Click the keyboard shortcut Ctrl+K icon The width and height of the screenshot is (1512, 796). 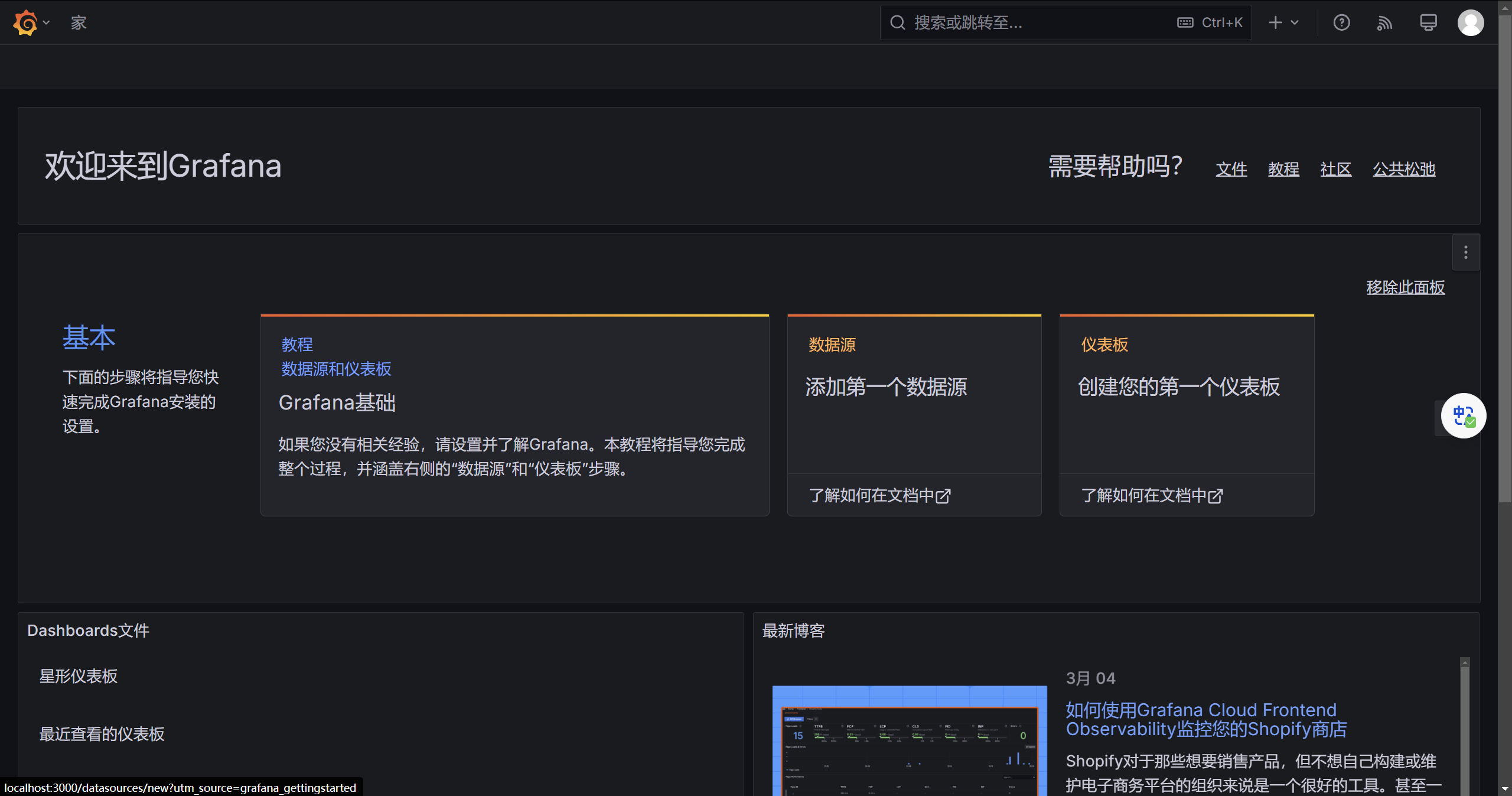[1185, 22]
